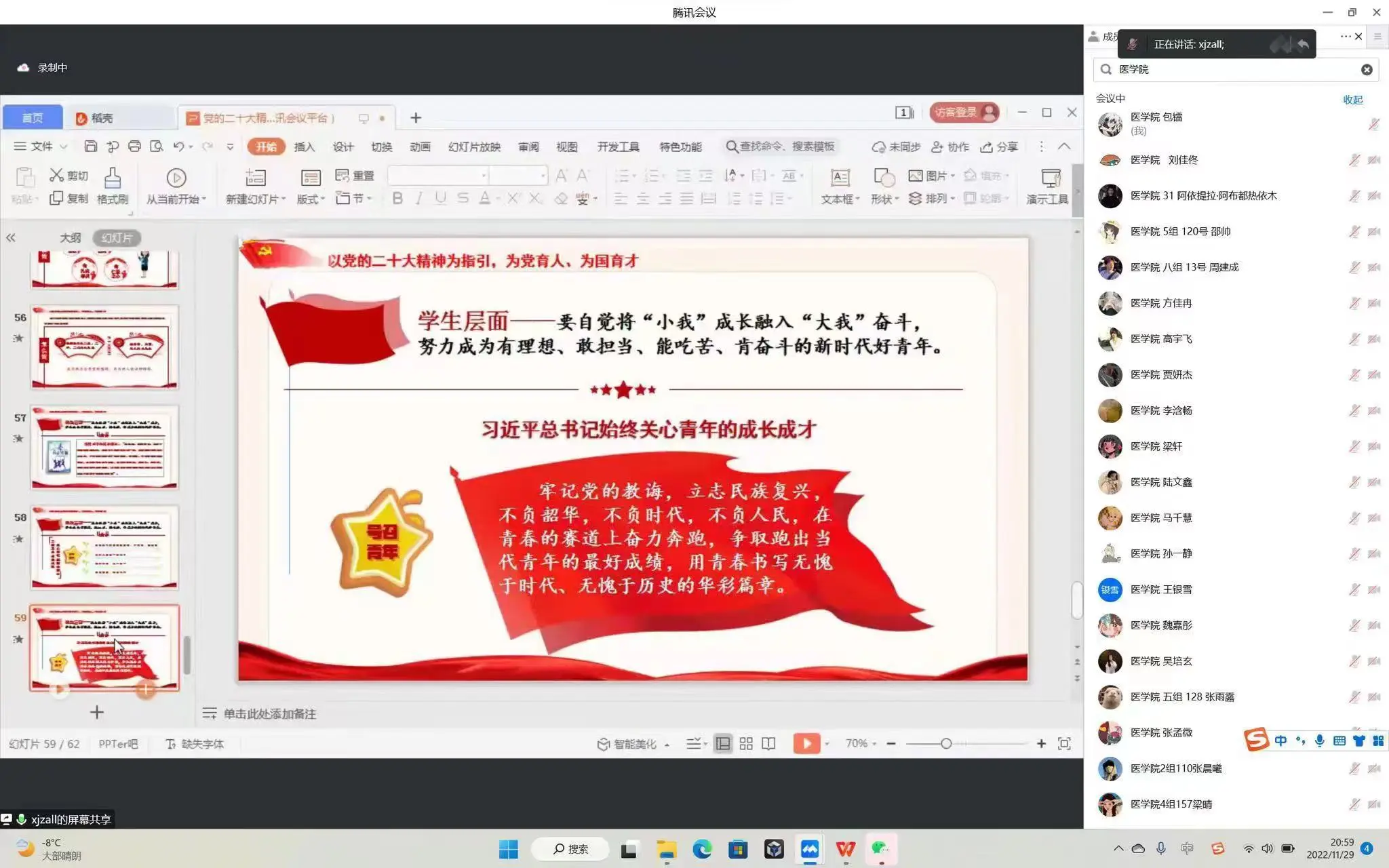Click fit slide to window icon
Image resolution: width=1389 pixels, height=868 pixels.
pyautogui.click(x=1064, y=744)
